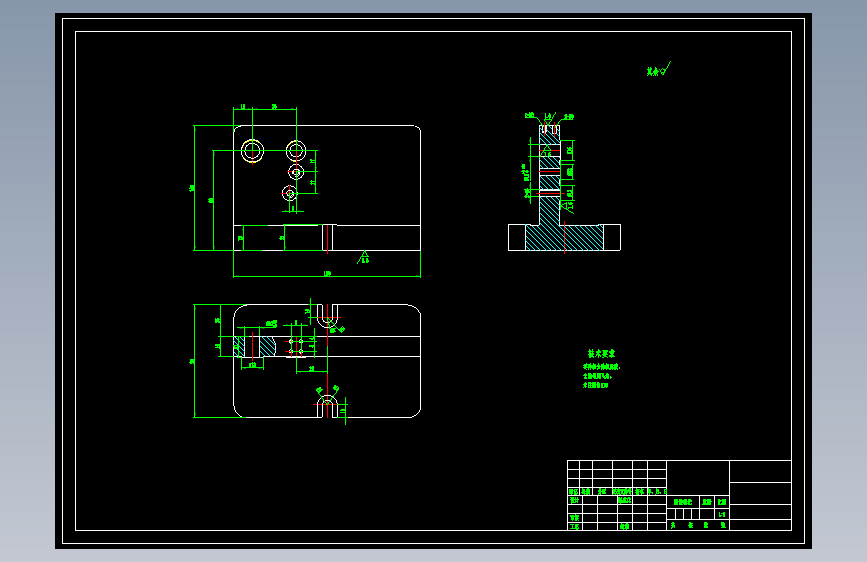Click the 1:1 scale value cell

click(722, 514)
